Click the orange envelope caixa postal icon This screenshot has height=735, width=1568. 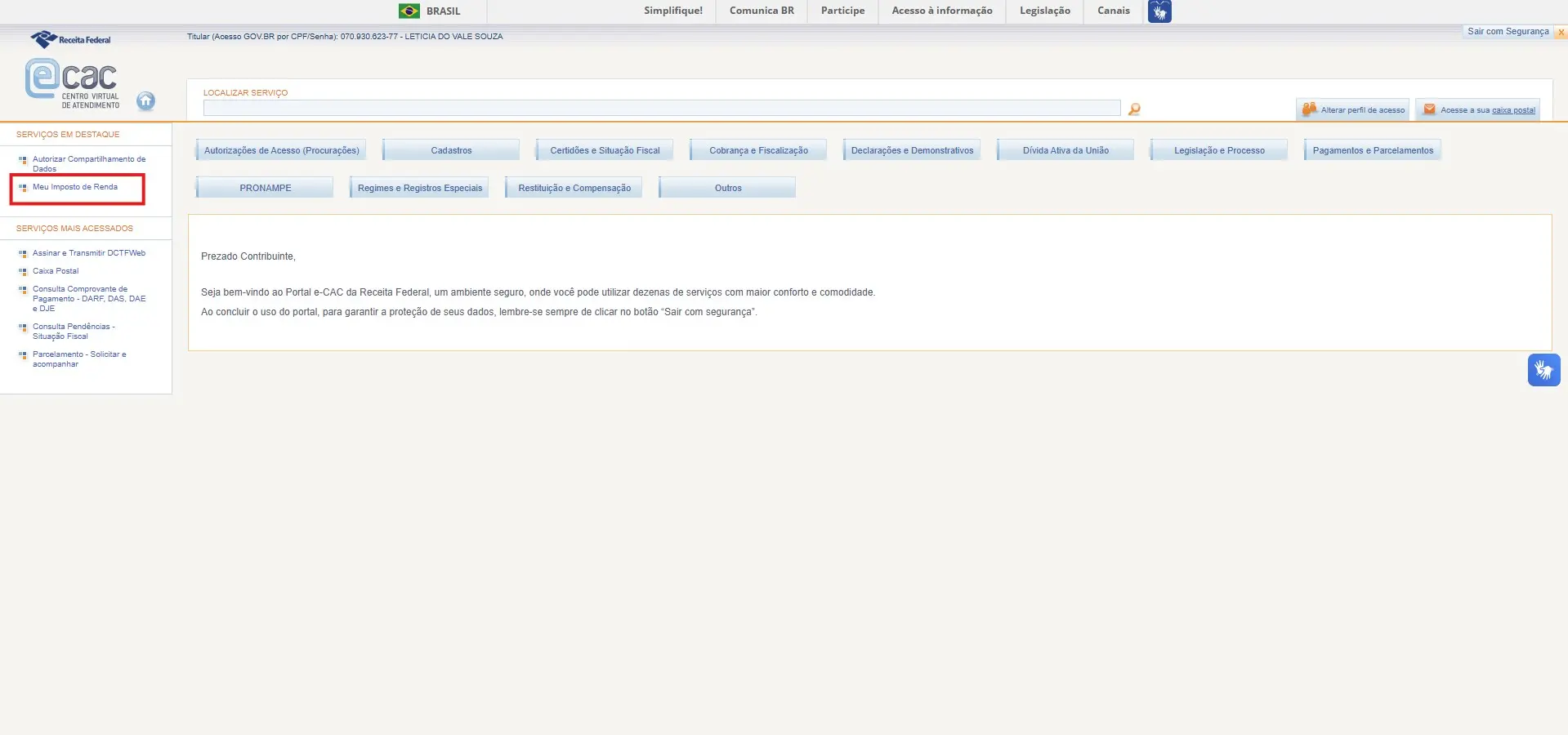(1428, 109)
